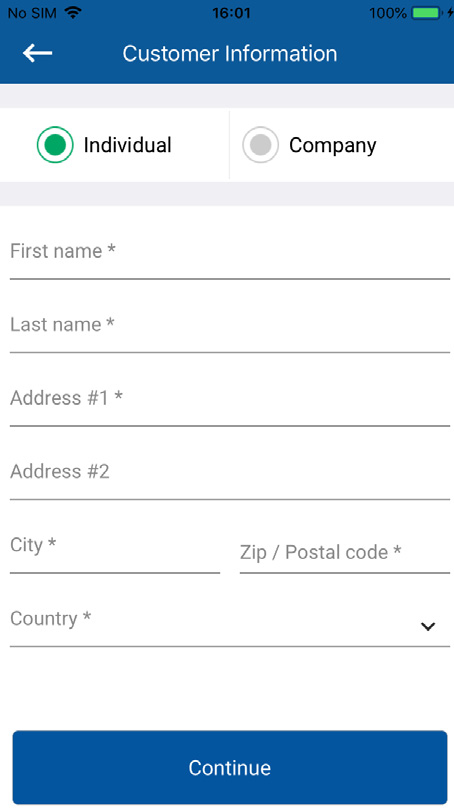Click the First name input field

pos(230,254)
